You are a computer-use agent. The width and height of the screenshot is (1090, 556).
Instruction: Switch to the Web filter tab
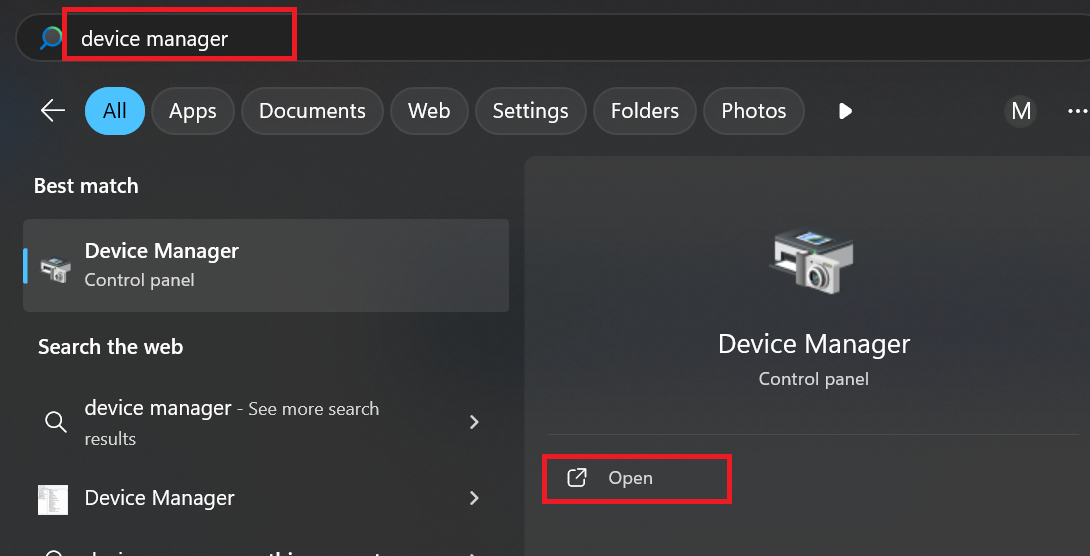pos(429,111)
